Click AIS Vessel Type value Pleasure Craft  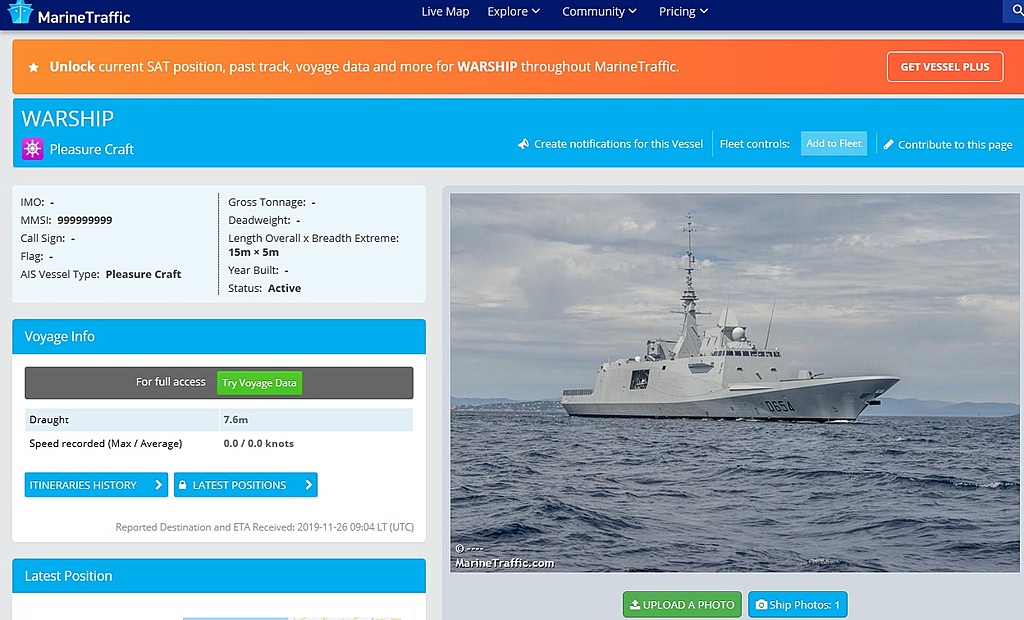point(144,274)
